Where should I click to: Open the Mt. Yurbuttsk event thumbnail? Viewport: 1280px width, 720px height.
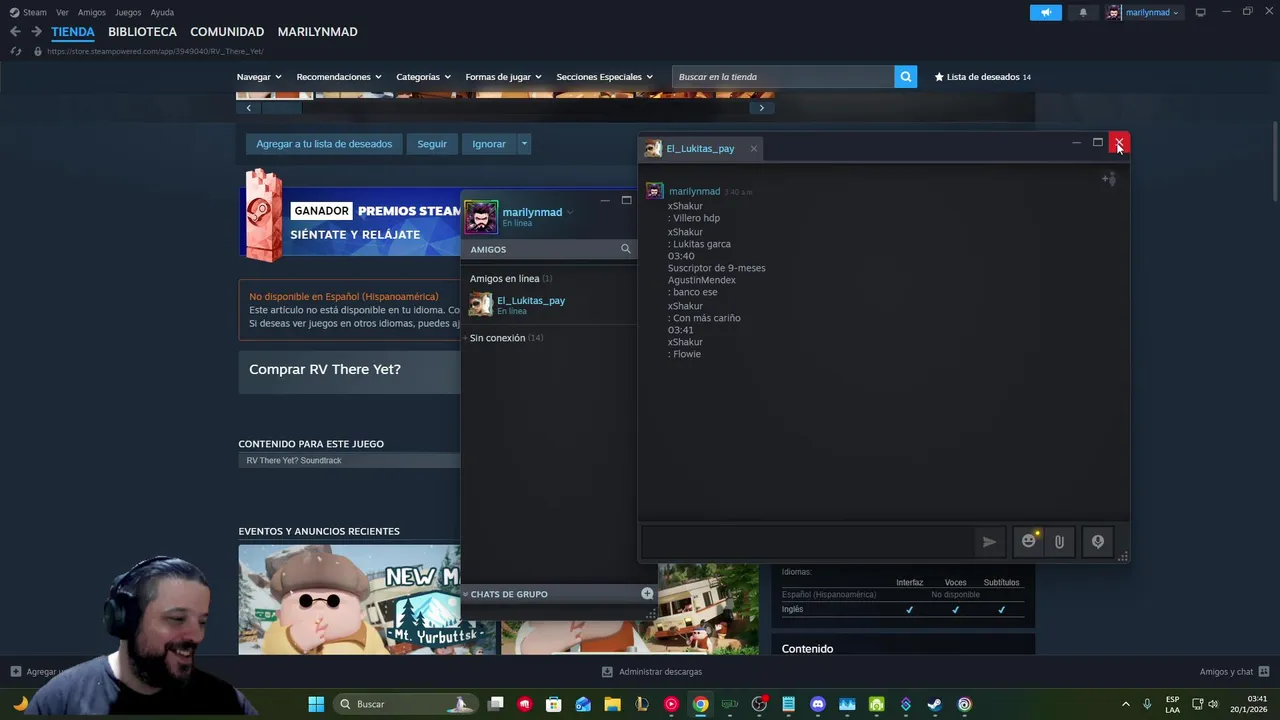tap(367, 599)
